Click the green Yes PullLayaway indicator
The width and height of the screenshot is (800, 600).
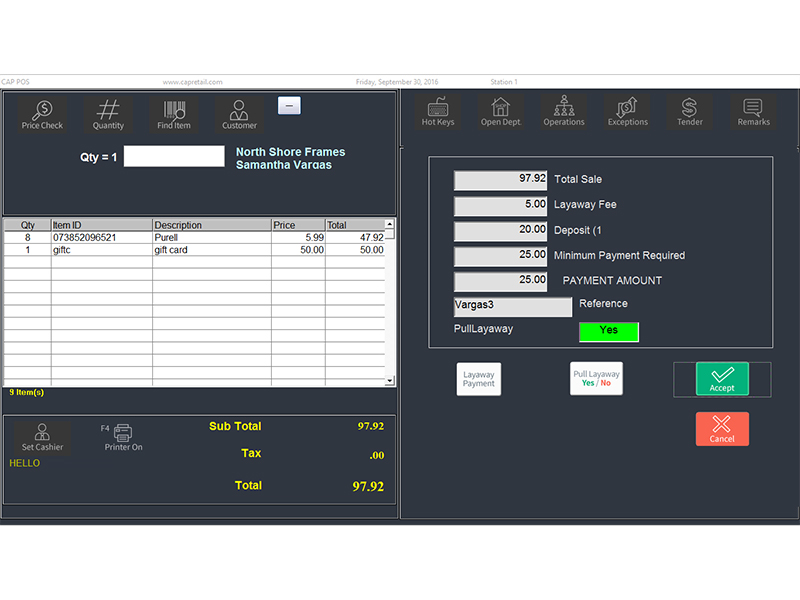609,331
